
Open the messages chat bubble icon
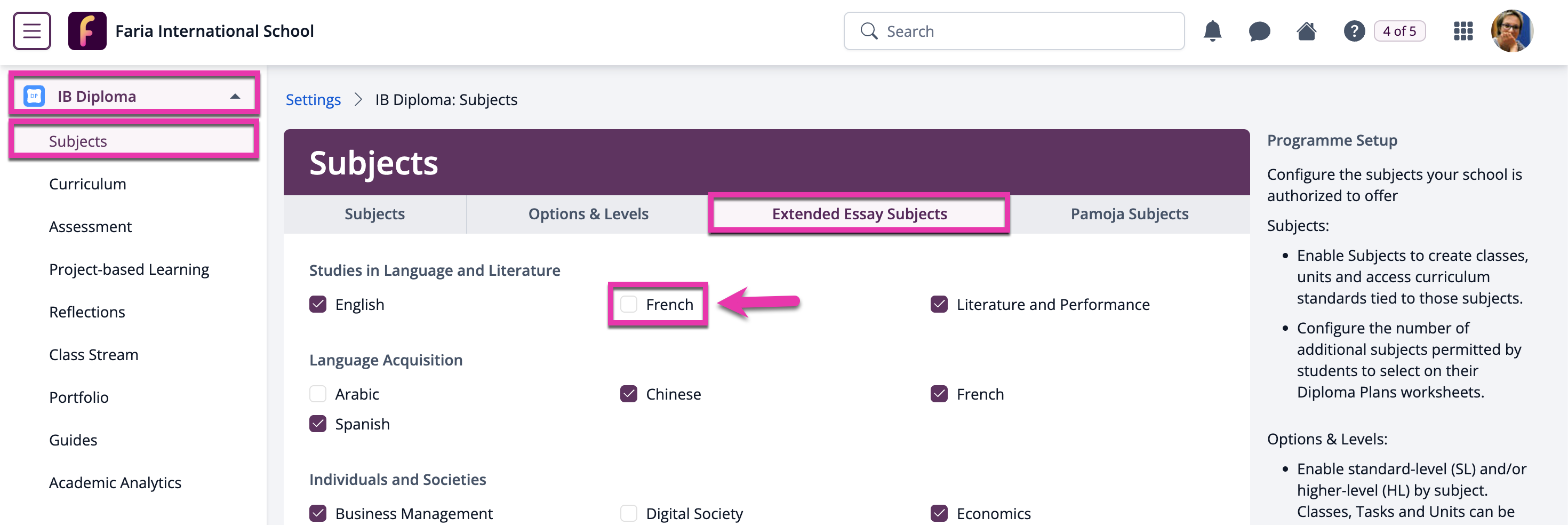tap(1259, 31)
